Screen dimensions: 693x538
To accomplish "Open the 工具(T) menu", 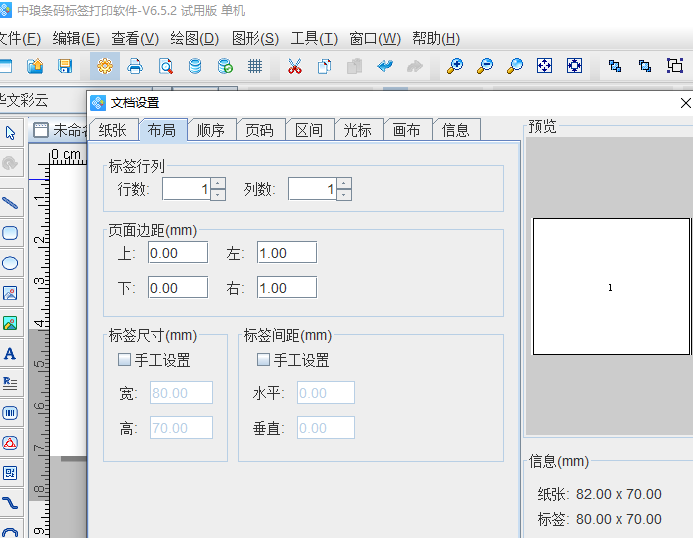I will pyautogui.click(x=314, y=39).
